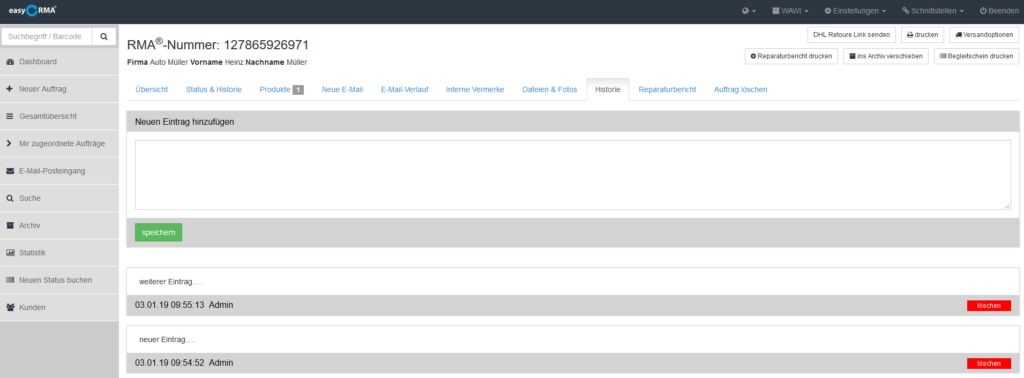1024x378 pixels.
Task: Click the people icon beside Kunden
Action: (10, 307)
